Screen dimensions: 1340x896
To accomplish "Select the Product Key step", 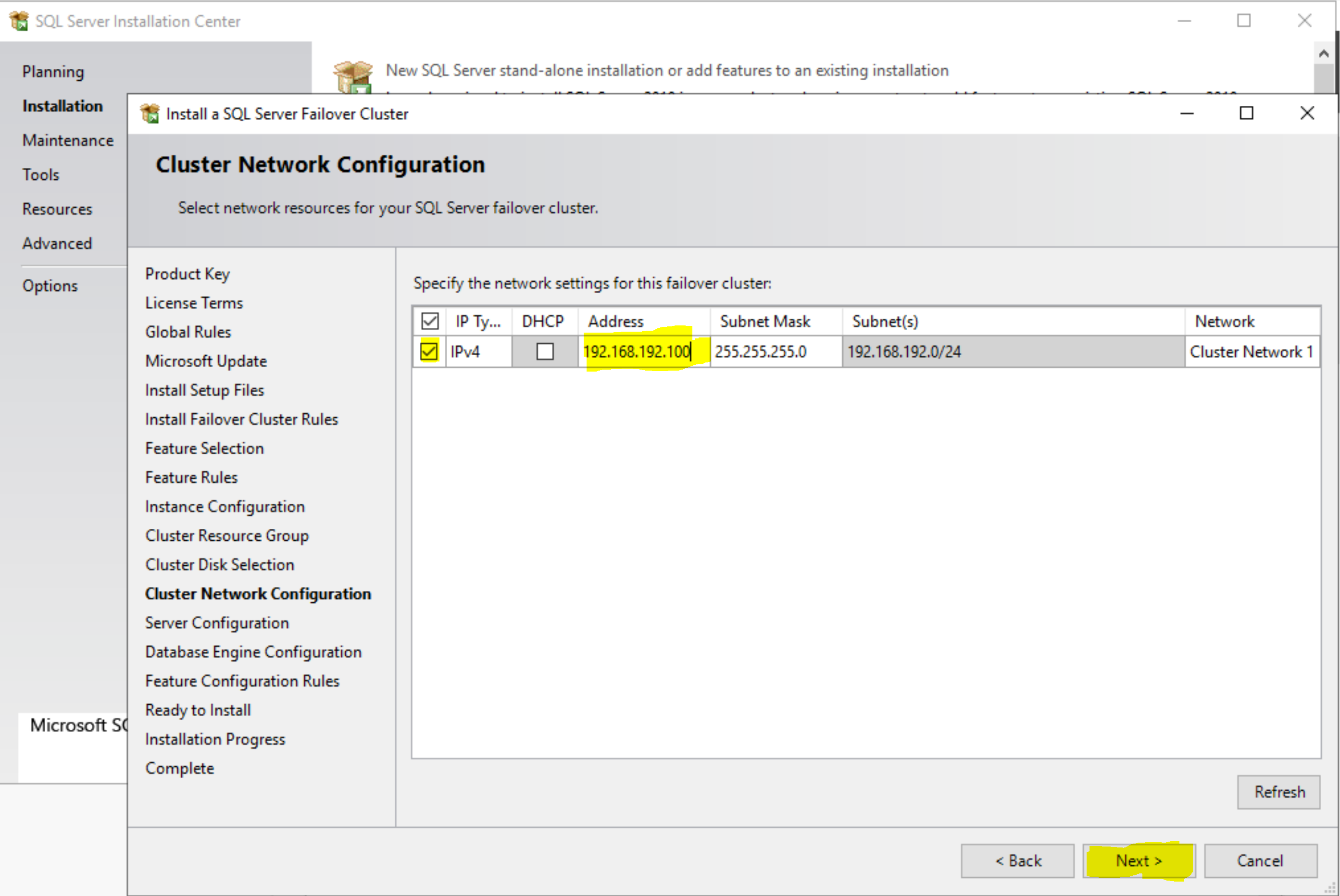I will (x=188, y=274).
